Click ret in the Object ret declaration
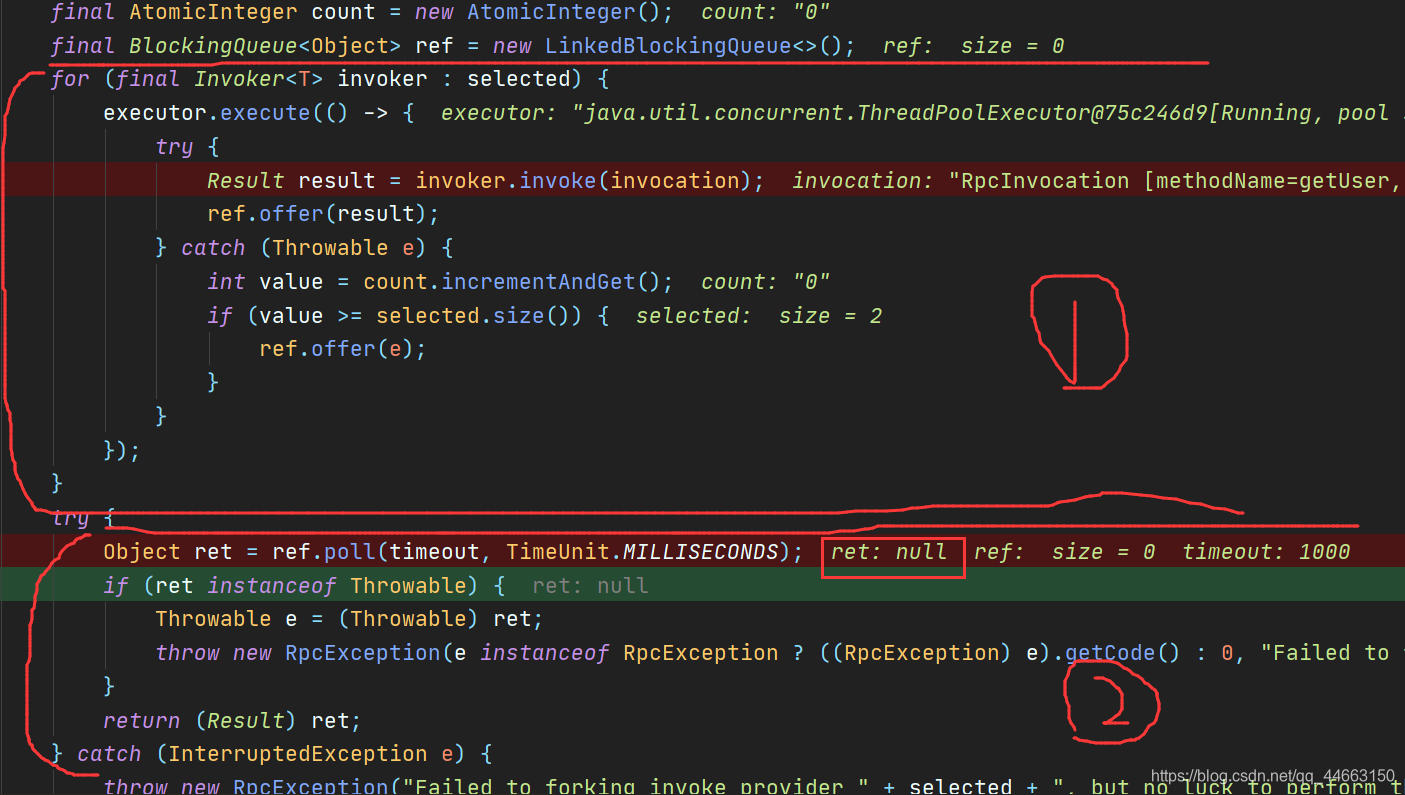Screen dimensions: 1405x795 (x=213, y=552)
